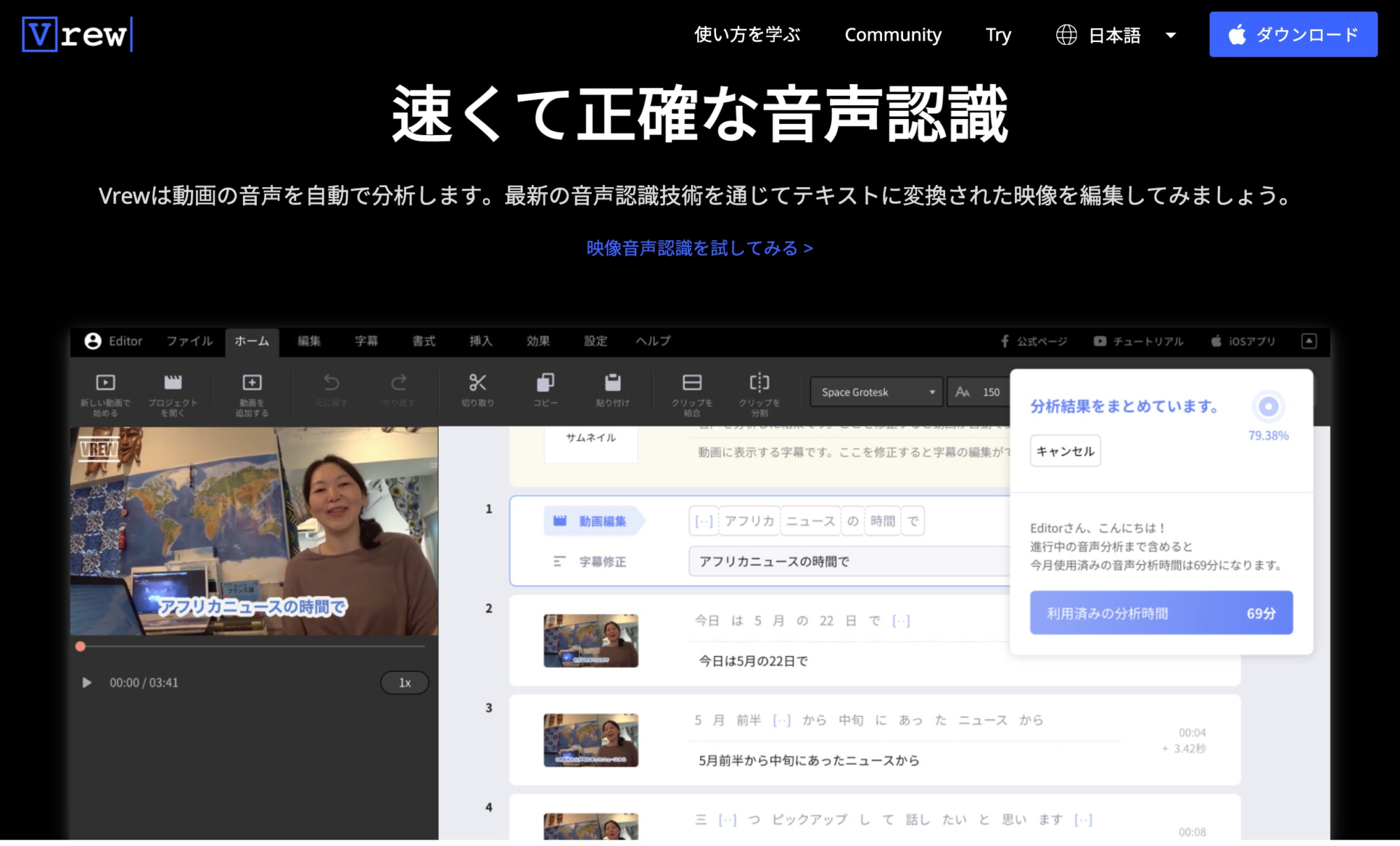1400x846 pixels.
Task: Click the 79.38% progress spinner
Action: 1268,407
